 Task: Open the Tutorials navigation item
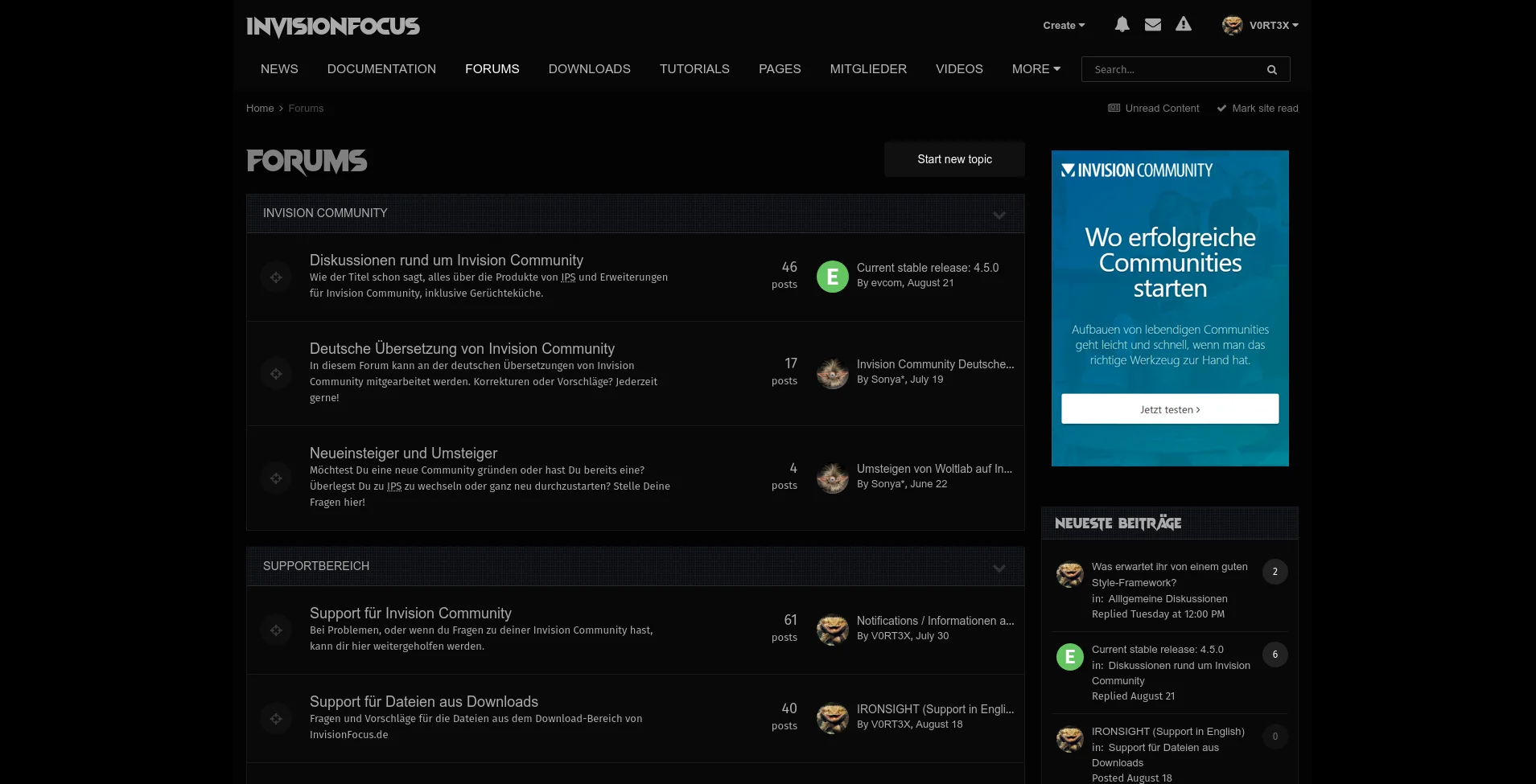(694, 69)
